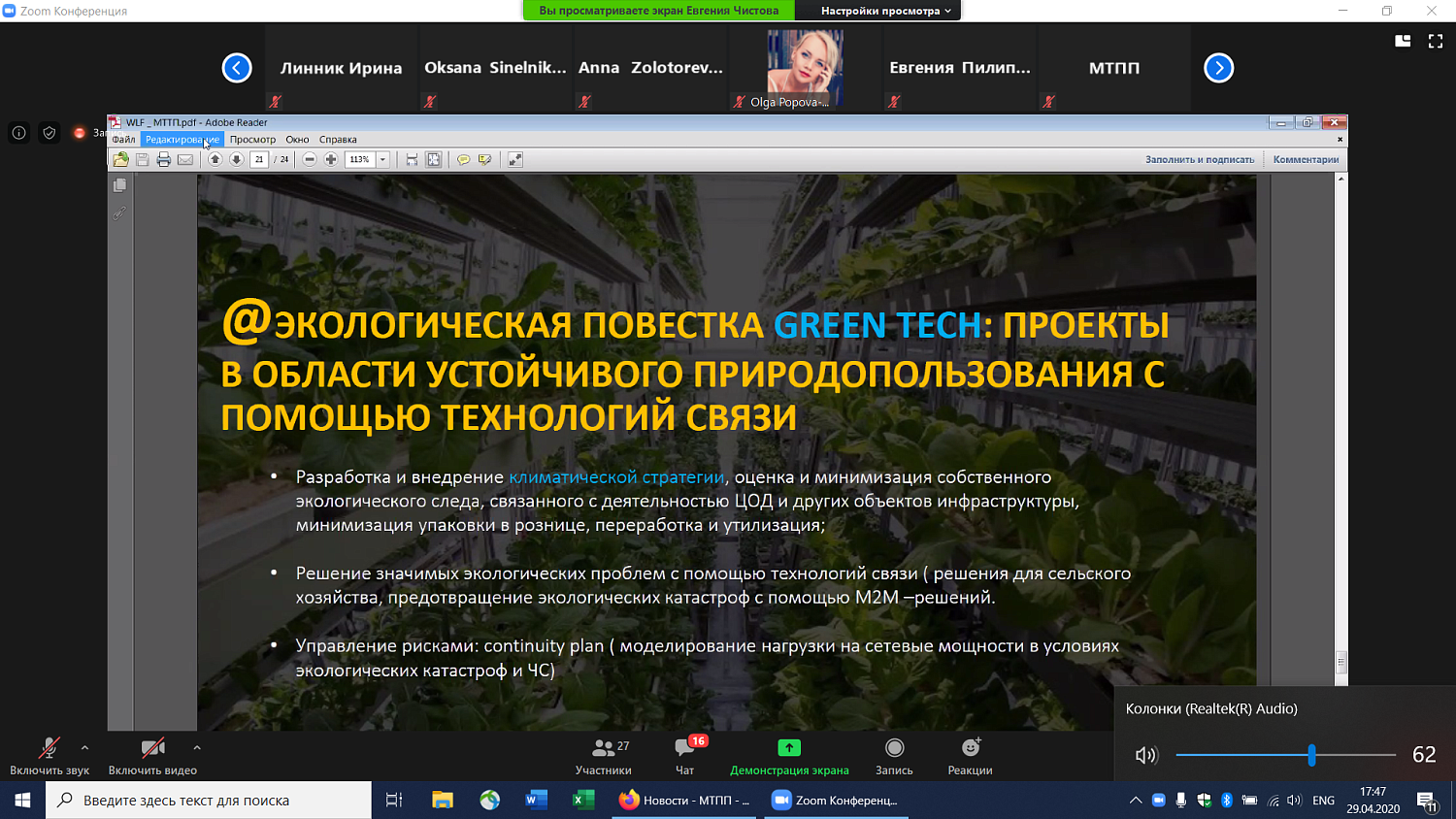The width and height of the screenshot is (1456, 819).
Task: Enter Zoom full screen mode icon
Action: 1436,41
